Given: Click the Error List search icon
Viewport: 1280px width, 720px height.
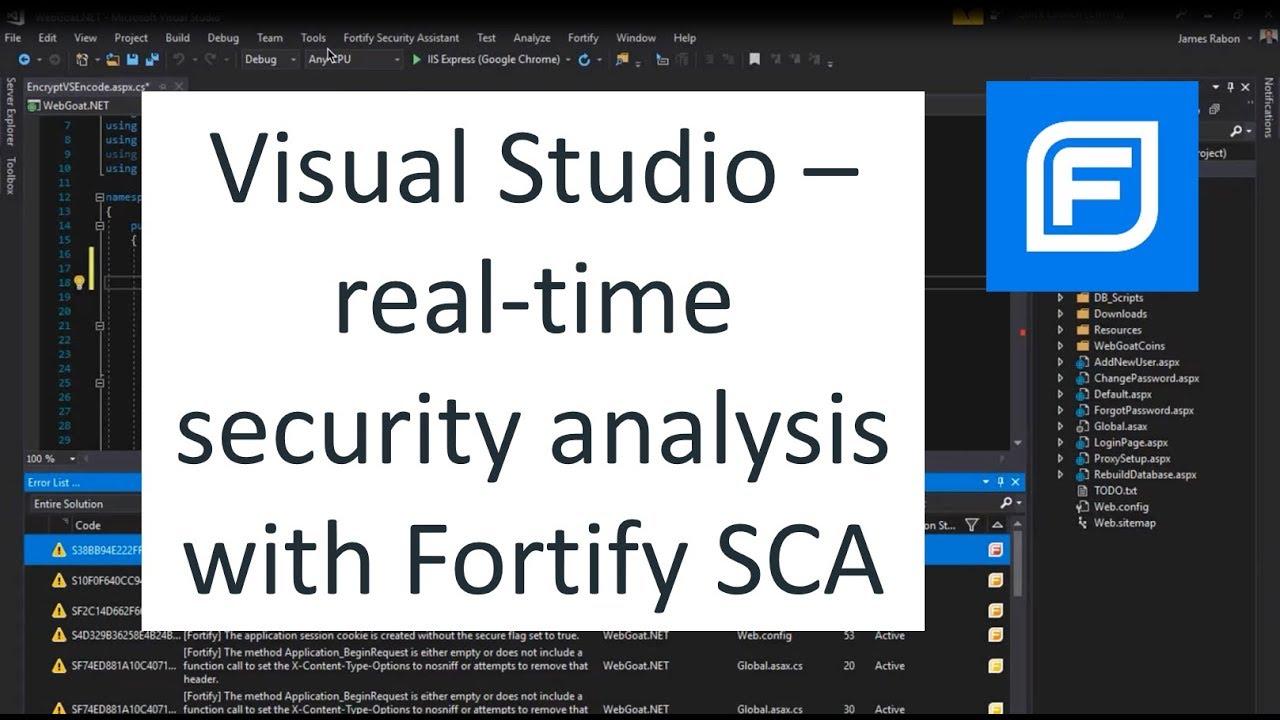Looking at the screenshot, I should 1006,503.
